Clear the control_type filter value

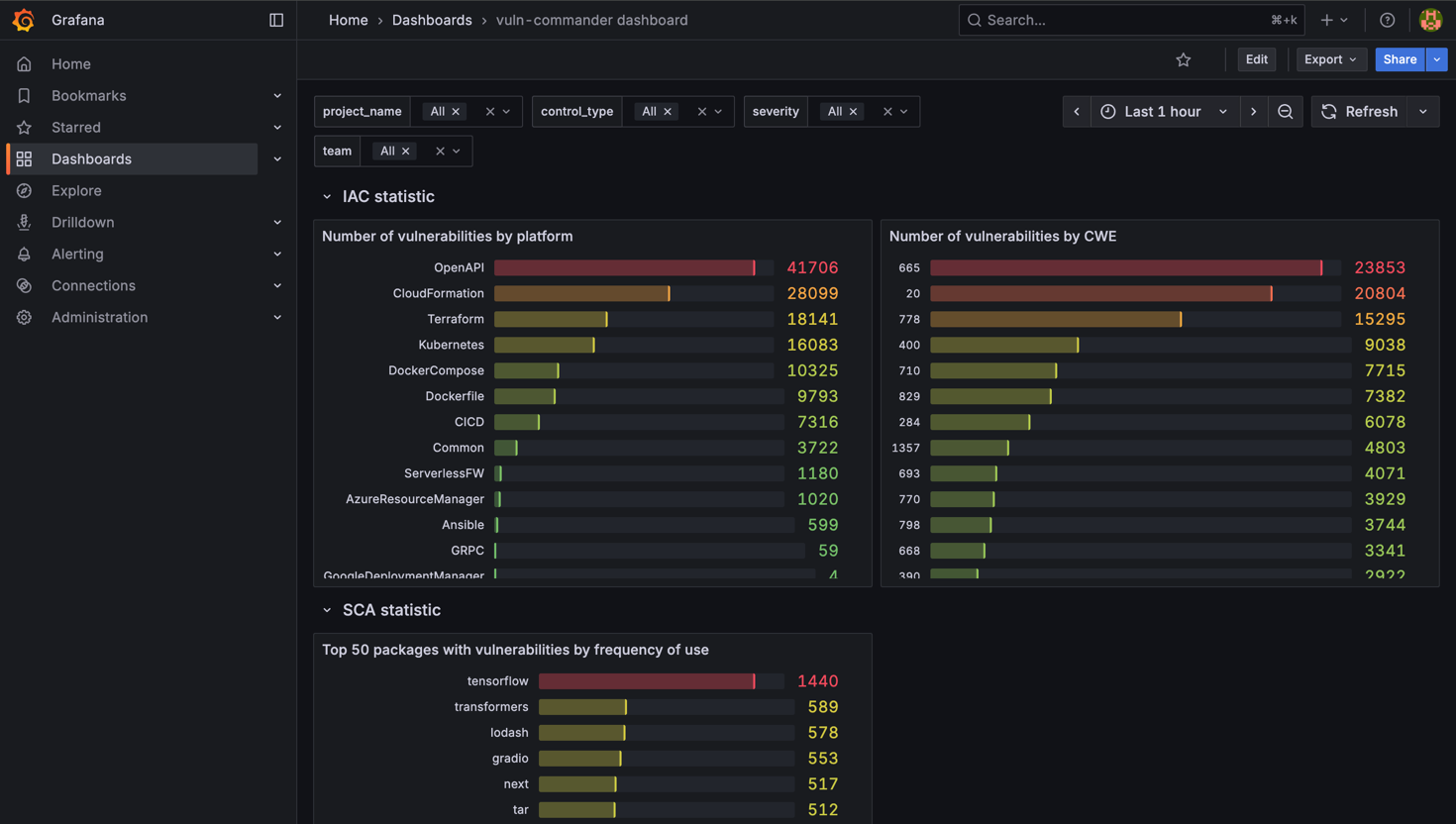(x=701, y=112)
